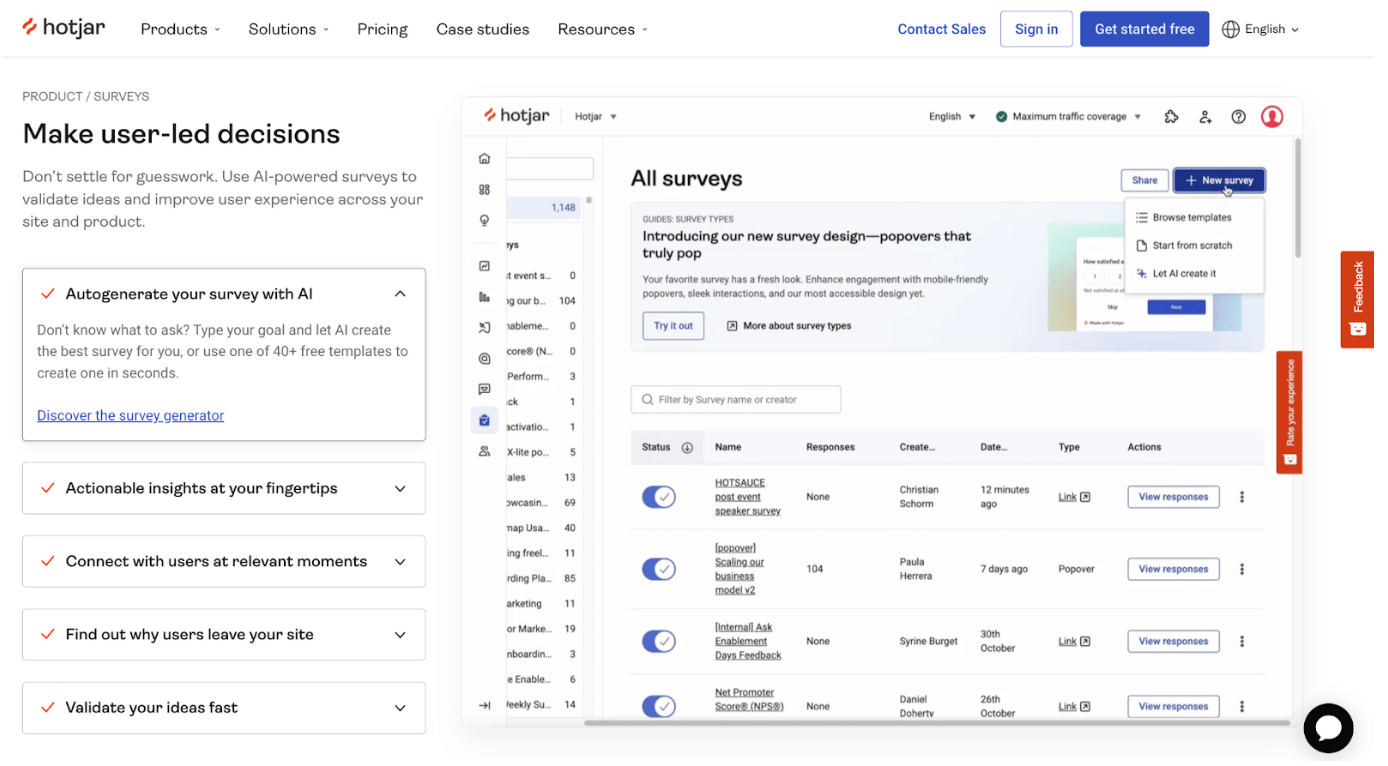Image resolution: width=1388 pixels, height=766 pixels.
Task: Click the "Discover the survey generator" link
Action: coord(130,415)
